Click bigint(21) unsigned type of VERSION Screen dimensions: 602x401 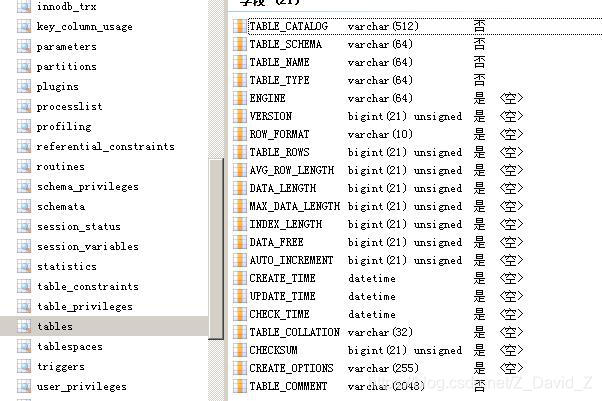pos(405,116)
